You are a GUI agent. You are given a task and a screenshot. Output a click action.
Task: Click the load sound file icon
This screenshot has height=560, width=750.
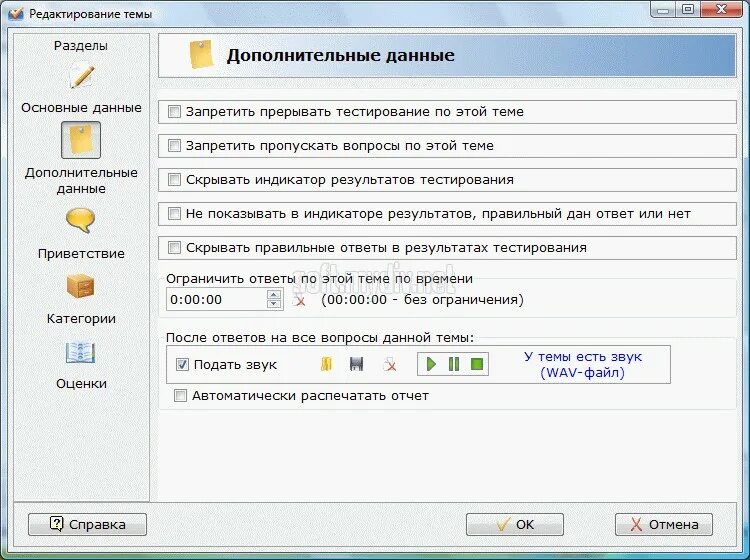point(326,364)
